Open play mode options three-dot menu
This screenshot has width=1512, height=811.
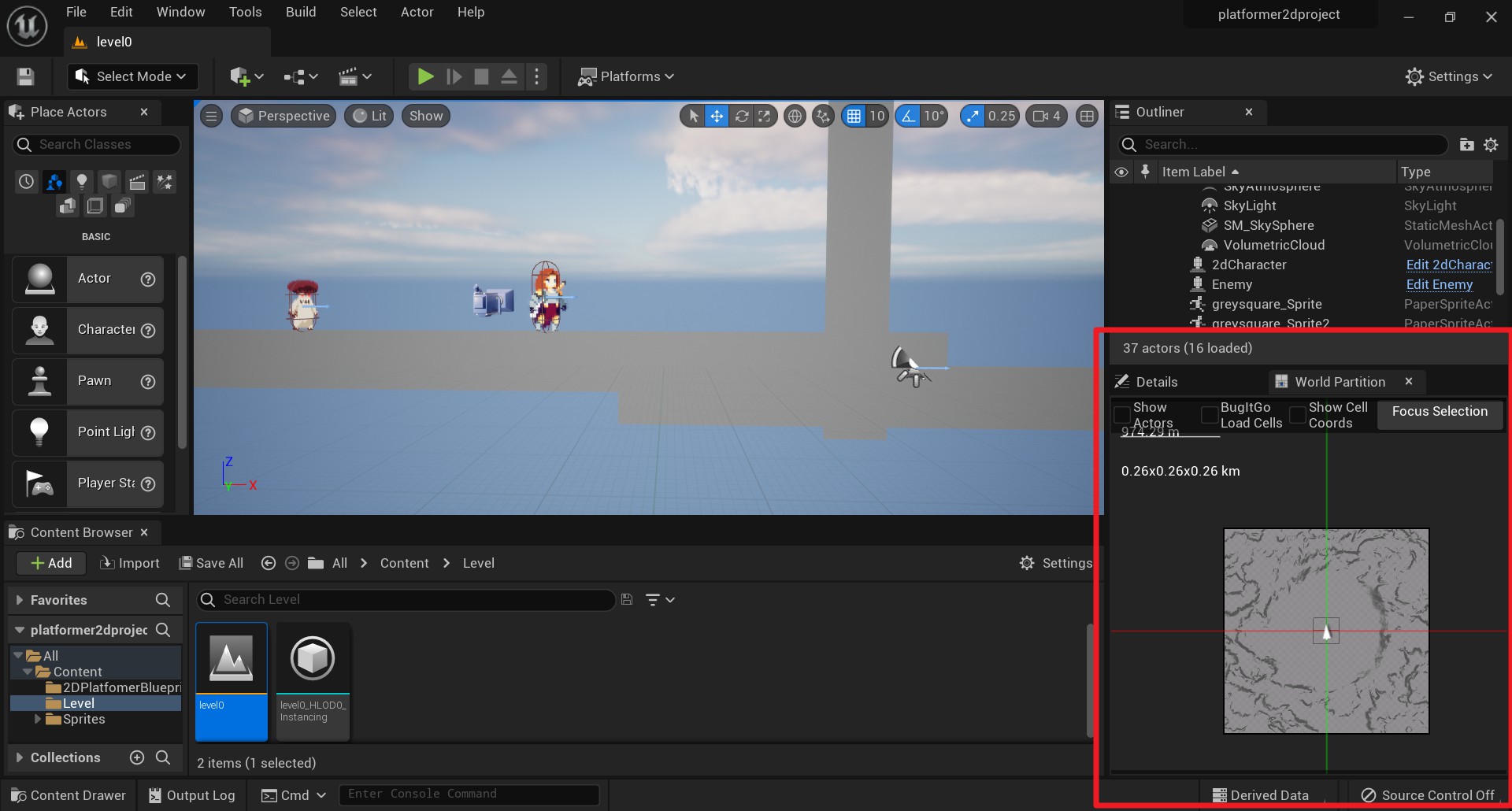click(536, 76)
